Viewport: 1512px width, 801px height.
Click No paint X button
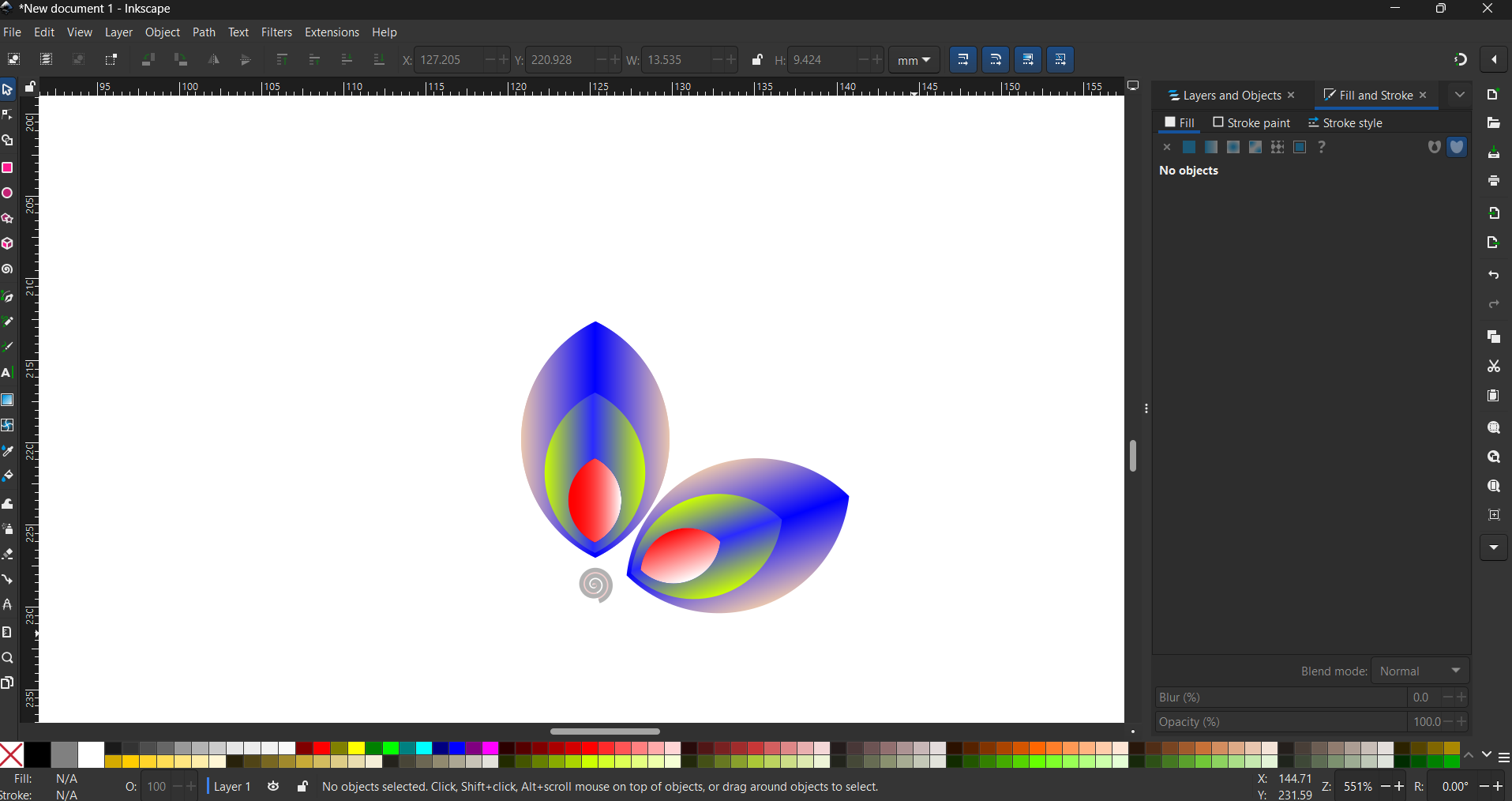1167,148
